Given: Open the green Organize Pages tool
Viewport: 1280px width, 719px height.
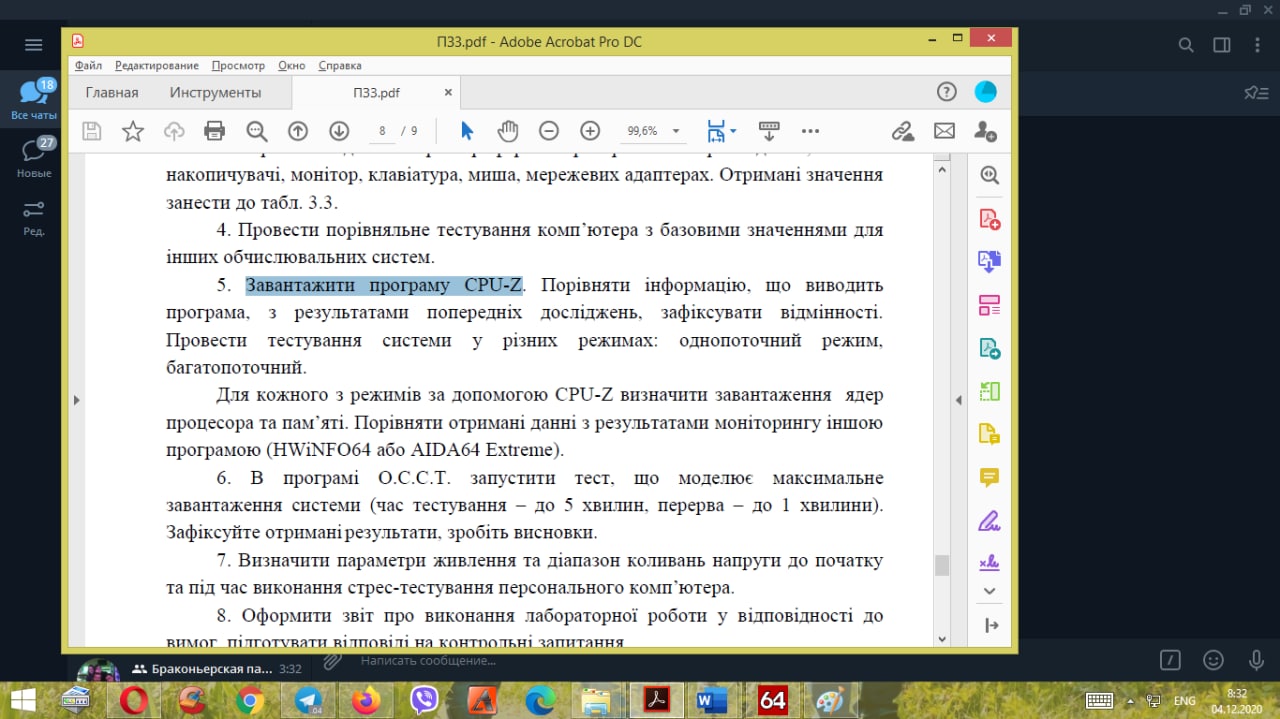Looking at the screenshot, I should tap(990, 391).
